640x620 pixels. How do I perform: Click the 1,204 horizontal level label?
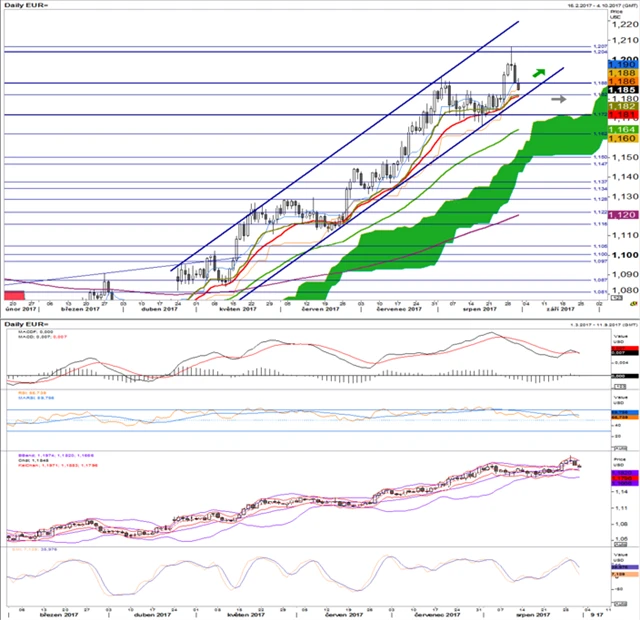pos(600,52)
